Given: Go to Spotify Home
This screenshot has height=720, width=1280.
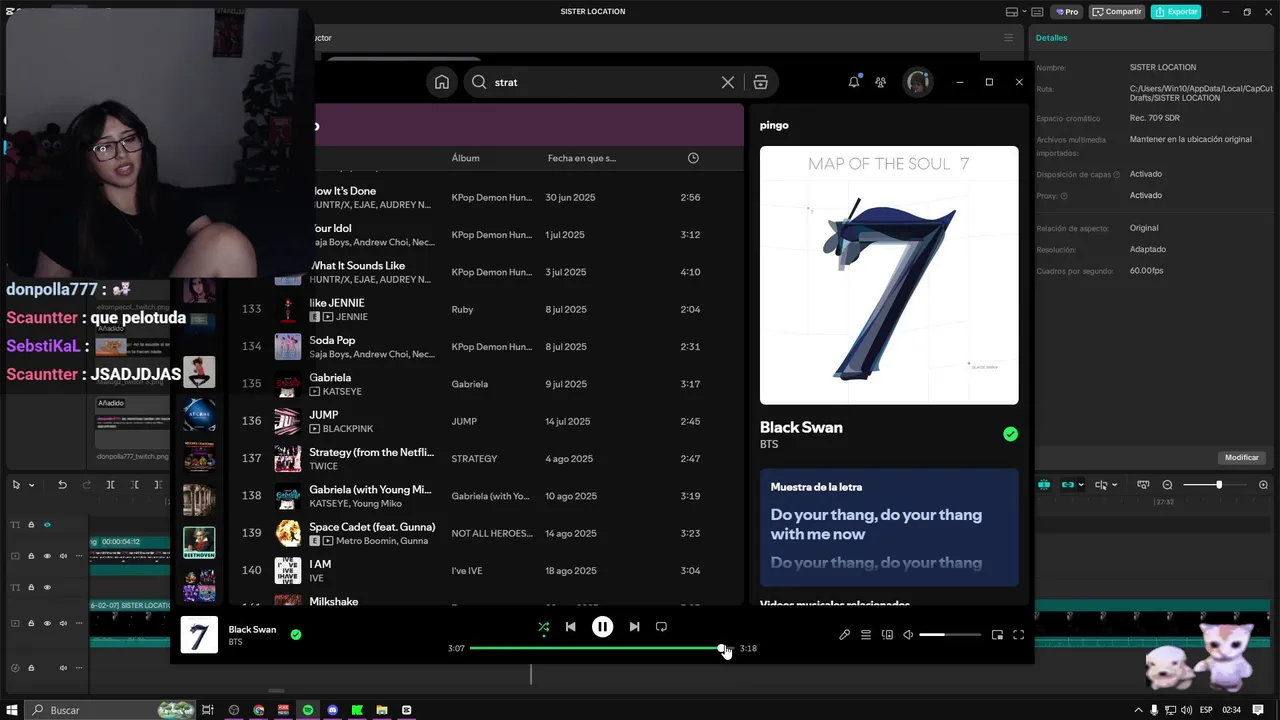Looking at the screenshot, I should [x=442, y=82].
